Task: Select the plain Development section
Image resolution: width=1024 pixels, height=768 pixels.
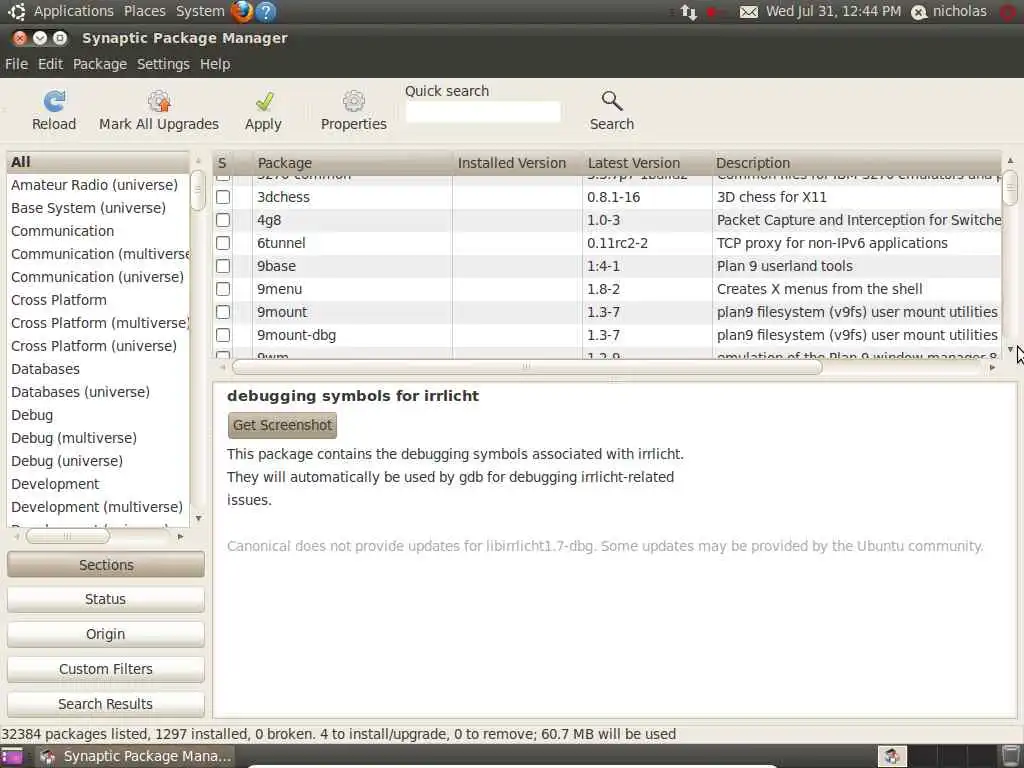Action: point(98,484)
